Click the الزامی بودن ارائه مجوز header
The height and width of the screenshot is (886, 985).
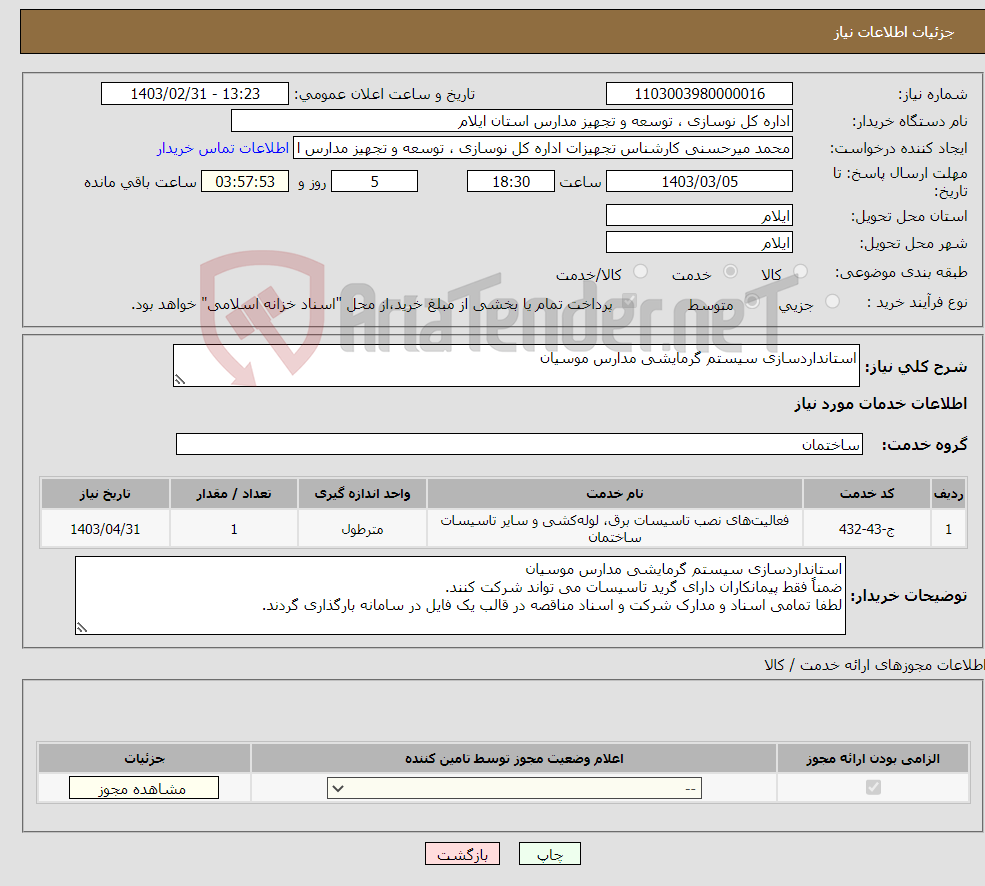873,758
